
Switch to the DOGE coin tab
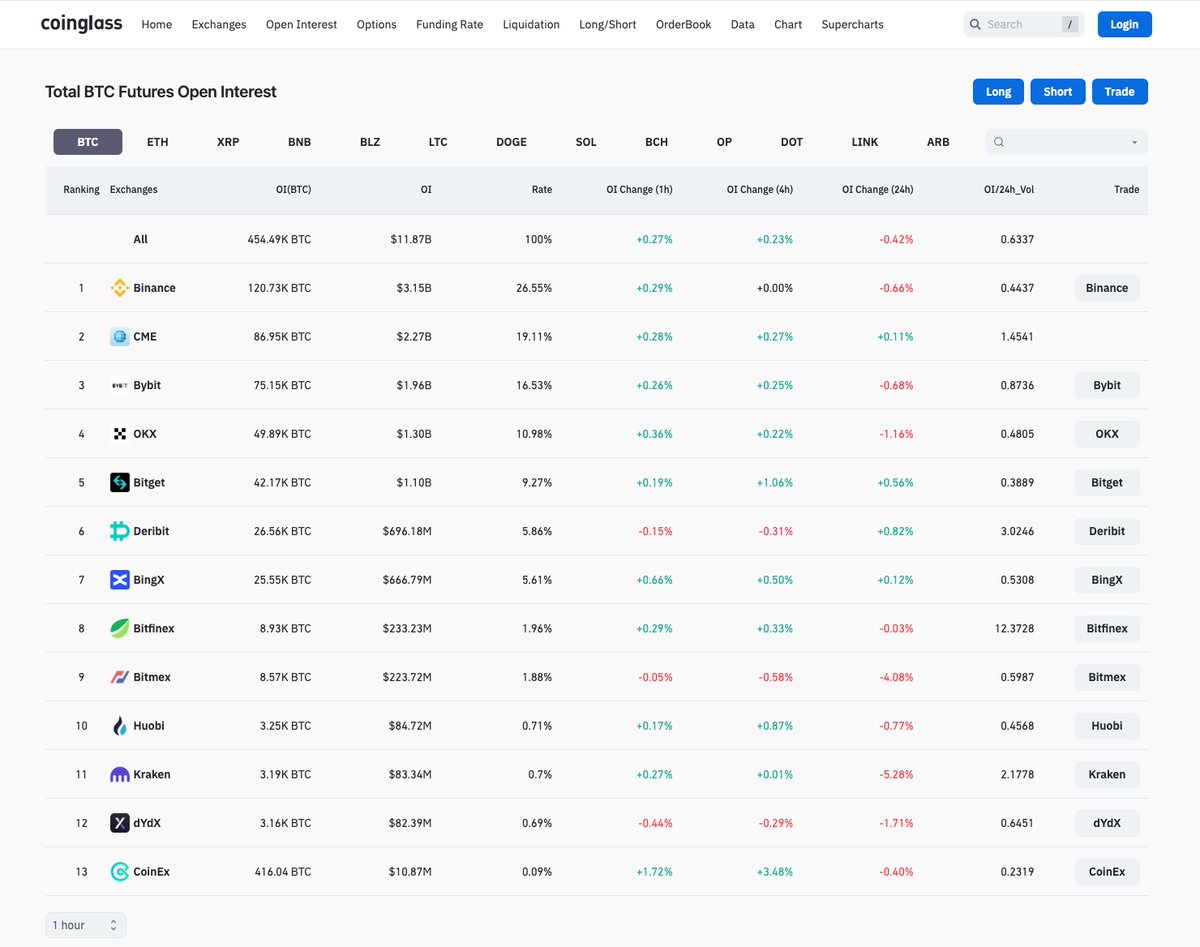tap(511, 142)
